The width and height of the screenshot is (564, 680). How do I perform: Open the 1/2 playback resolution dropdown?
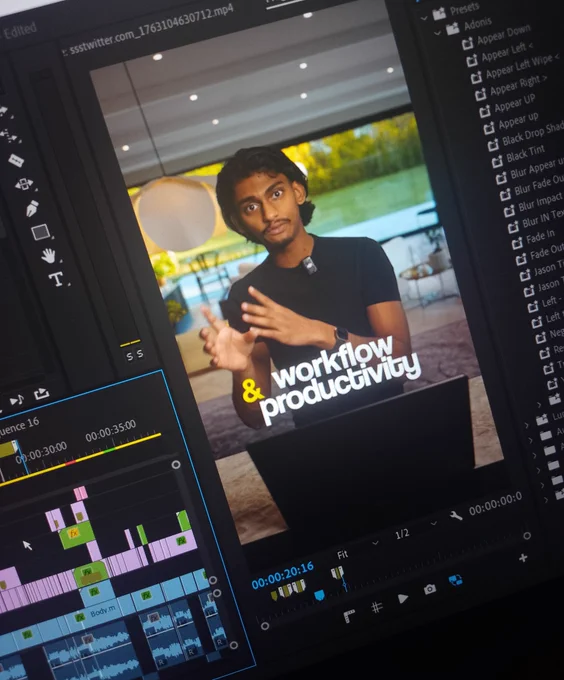pos(415,530)
